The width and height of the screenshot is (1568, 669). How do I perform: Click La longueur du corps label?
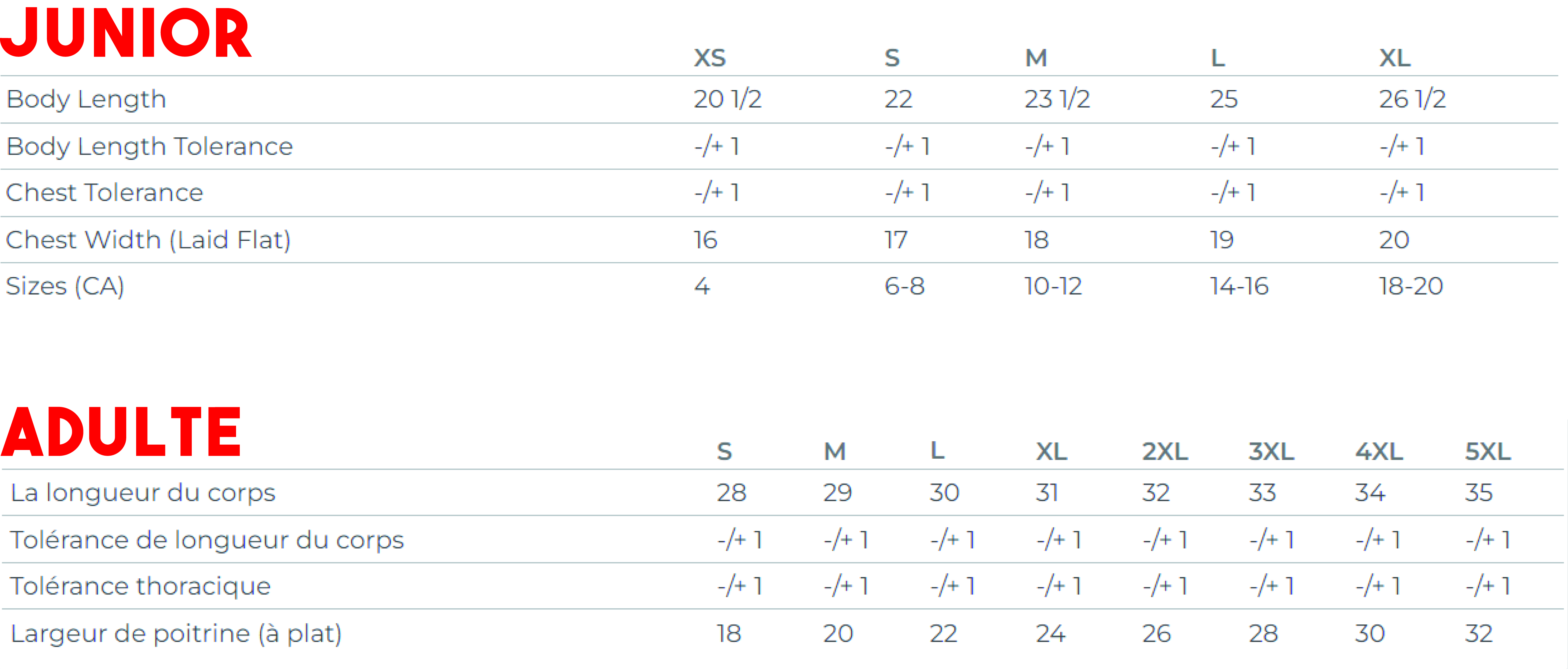(143, 492)
